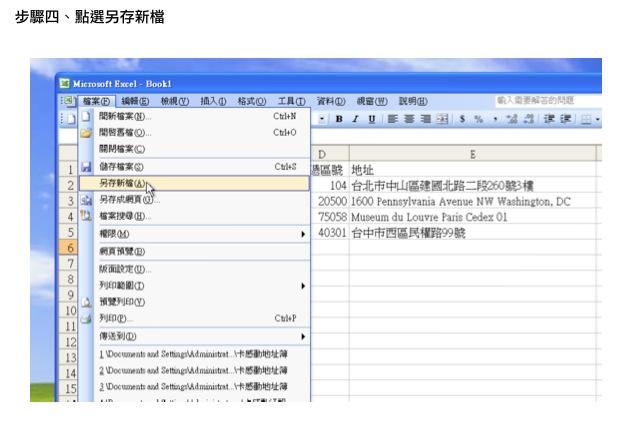Click the 輸入需要解答的問題 help box

pyautogui.click(x=548, y=100)
